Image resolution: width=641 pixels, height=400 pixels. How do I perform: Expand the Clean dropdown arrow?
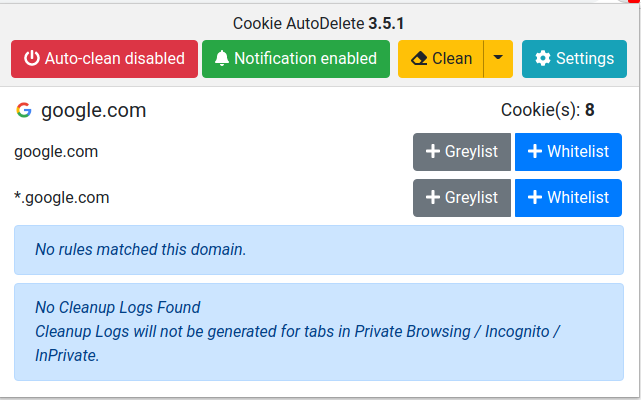click(x=498, y=59)
